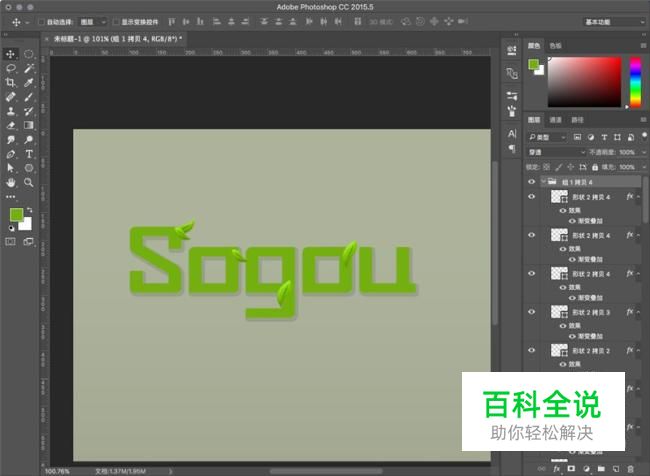Select the Lasso tool
Screen dimensions: 650x476
[x=10, y=68]
